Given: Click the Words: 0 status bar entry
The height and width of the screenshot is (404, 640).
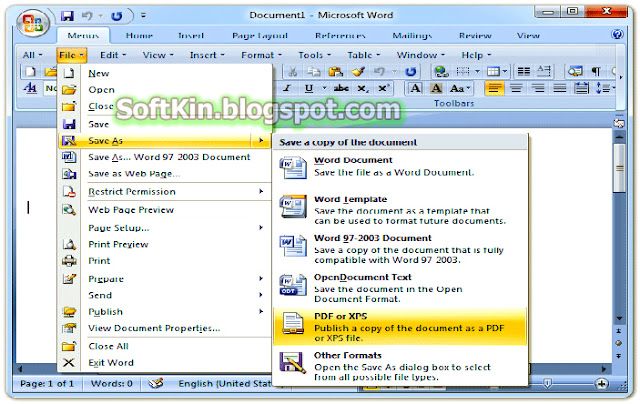Looking at the screenshot, I should pyautogui.click(x=111, y=384).
